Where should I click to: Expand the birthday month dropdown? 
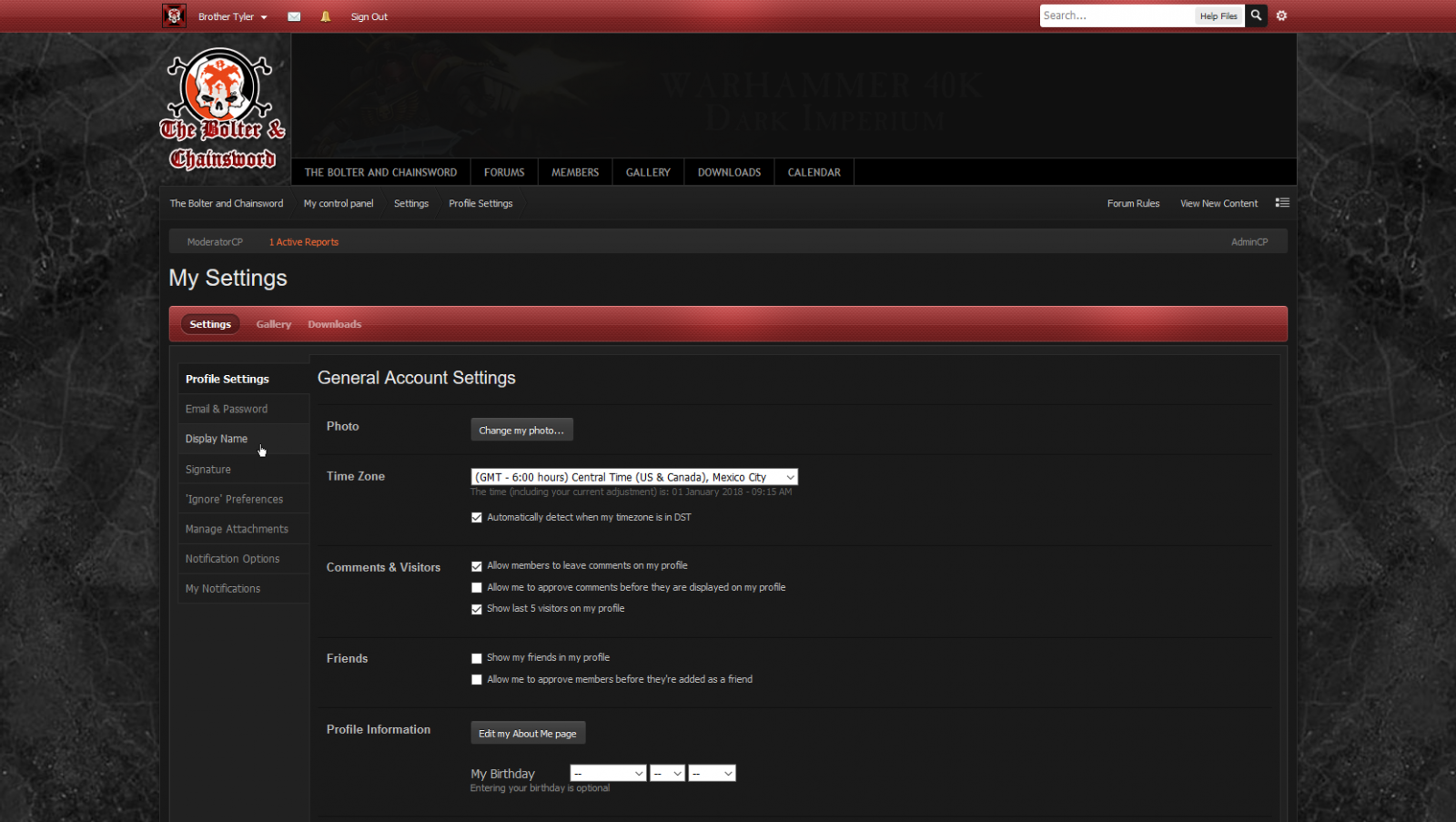[x=608, y=774]
